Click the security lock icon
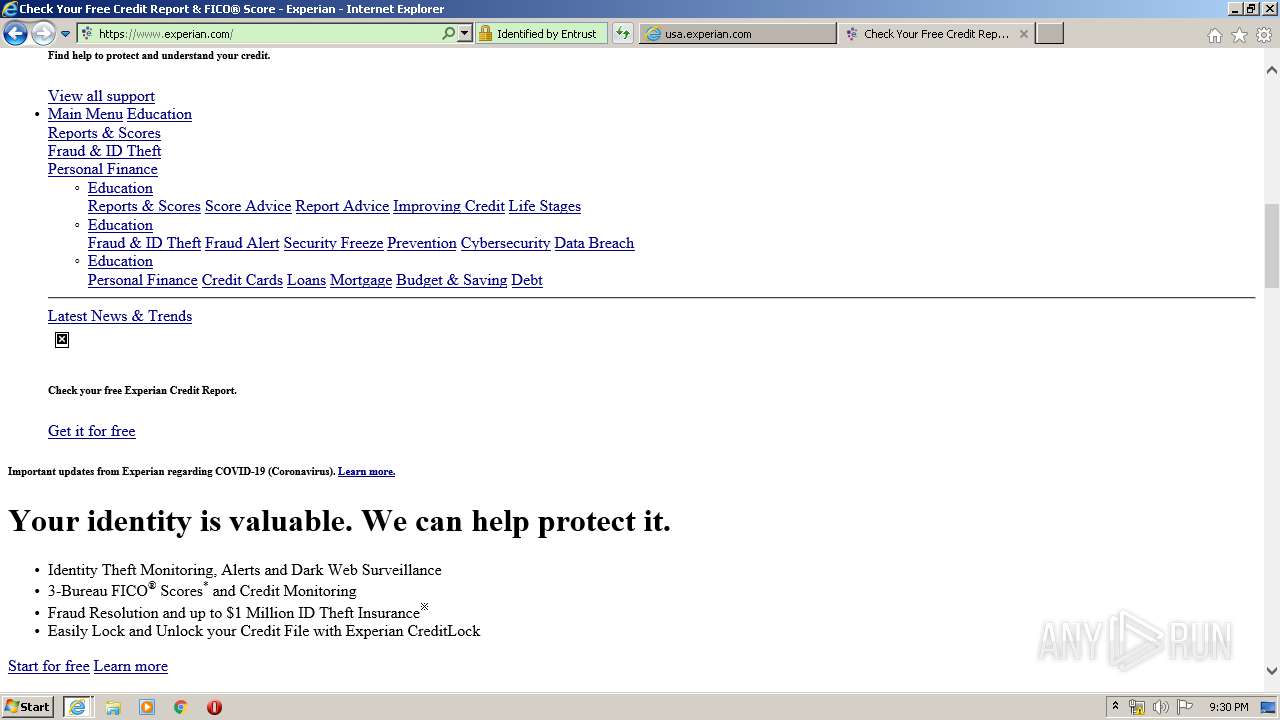1280x720 pixels. 486,33
